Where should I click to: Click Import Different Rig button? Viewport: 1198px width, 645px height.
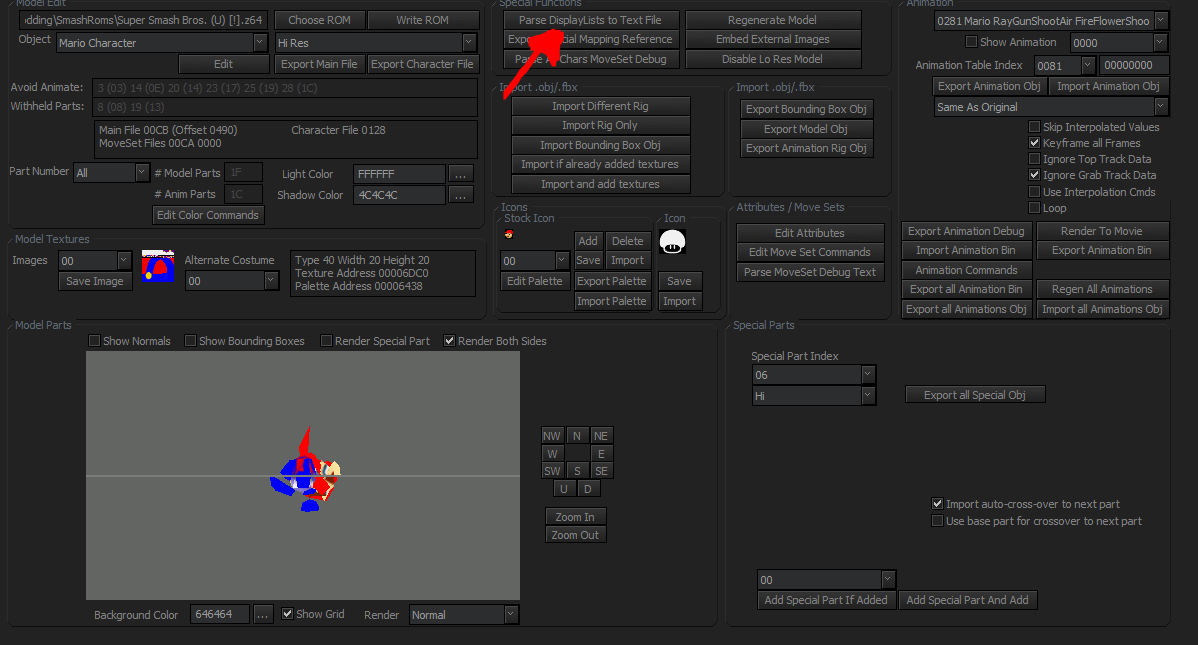point(601,106)
